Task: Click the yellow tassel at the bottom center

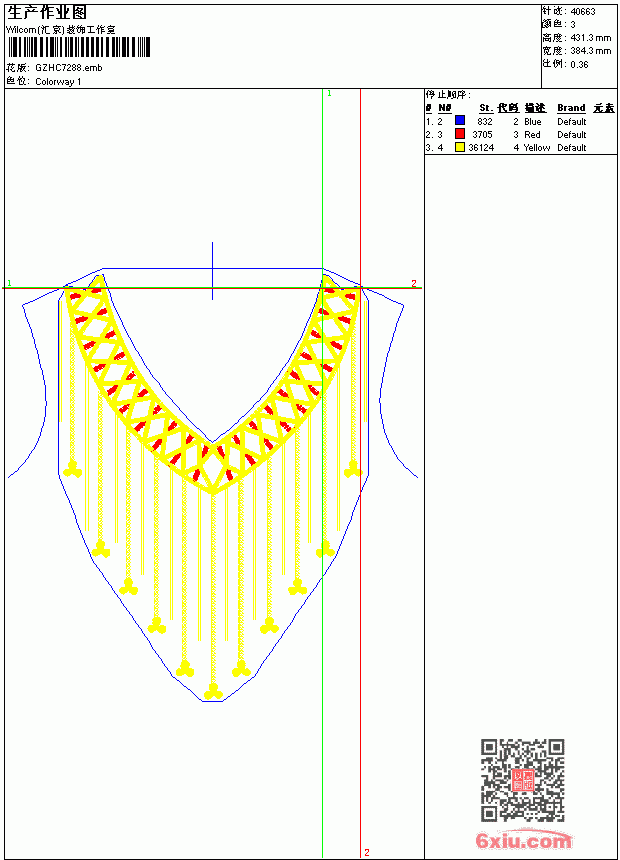Action: pos(213,692)
